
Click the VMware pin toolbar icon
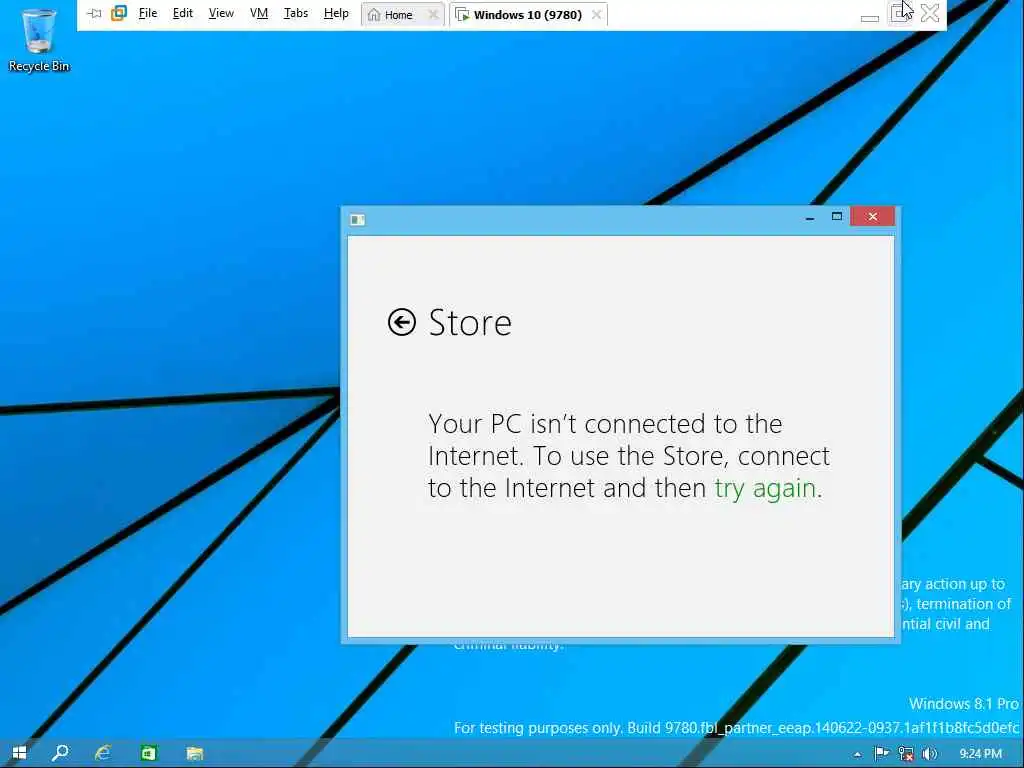[x=95, y=14]
